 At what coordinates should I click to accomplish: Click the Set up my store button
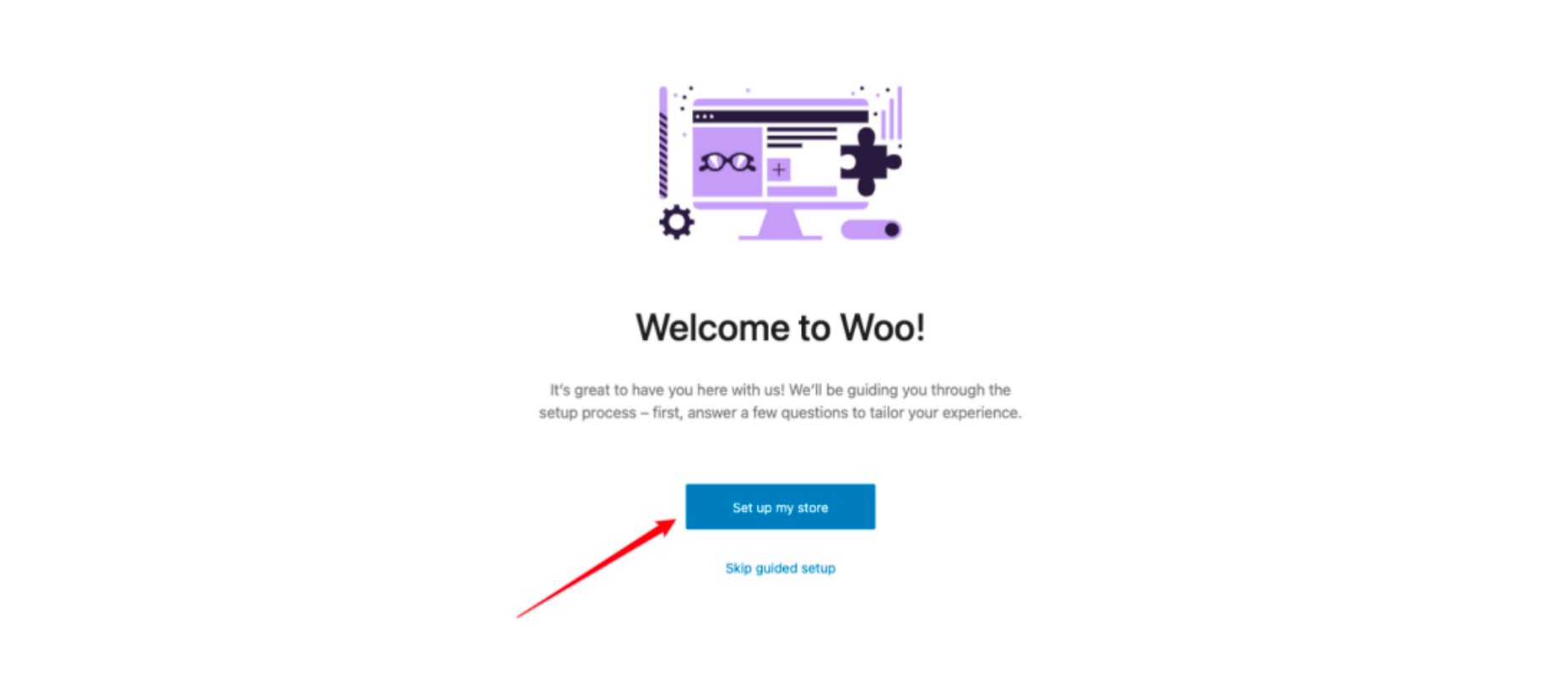click(780, 507)
